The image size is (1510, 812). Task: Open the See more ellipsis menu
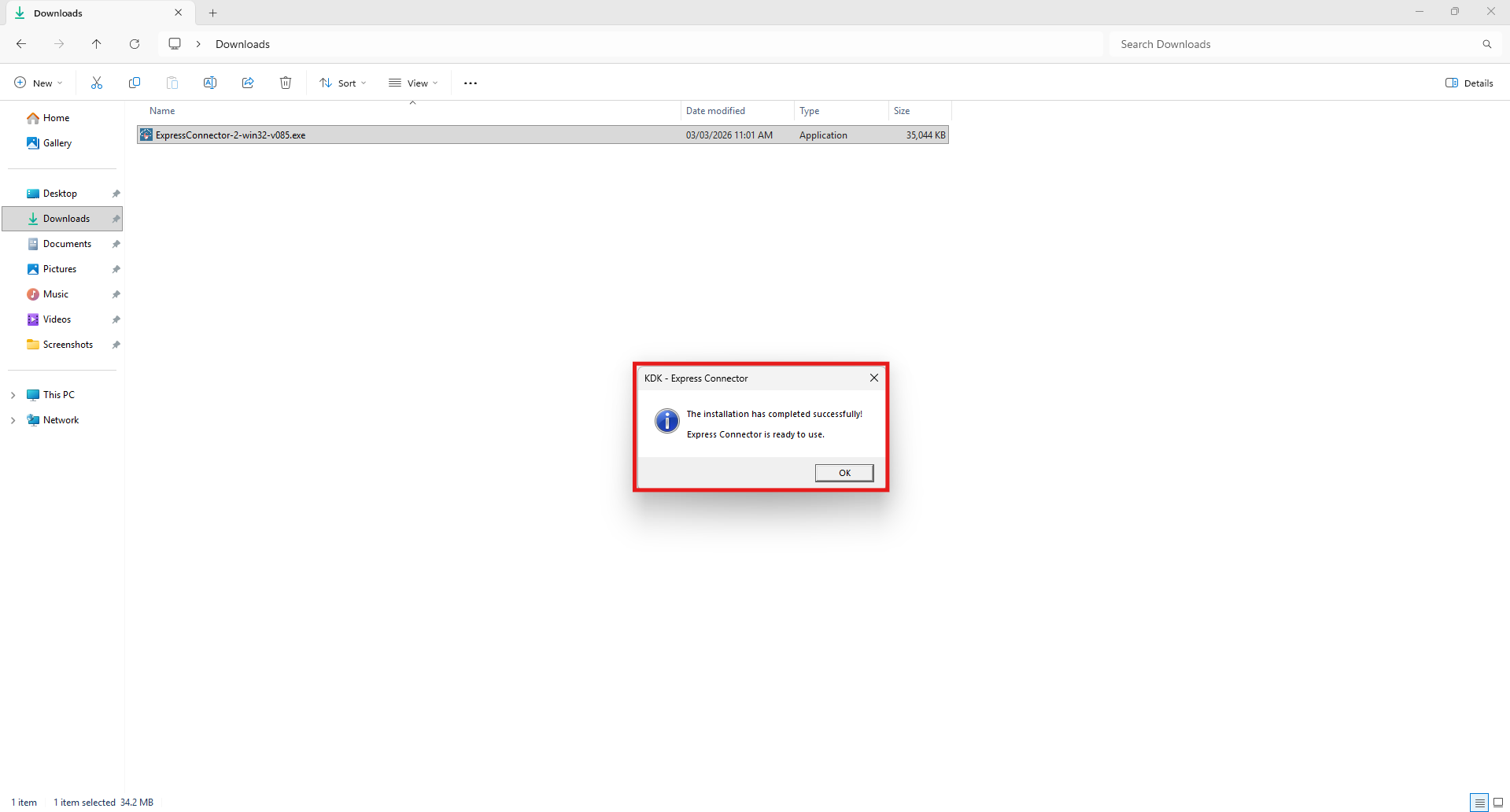[471, 83]
